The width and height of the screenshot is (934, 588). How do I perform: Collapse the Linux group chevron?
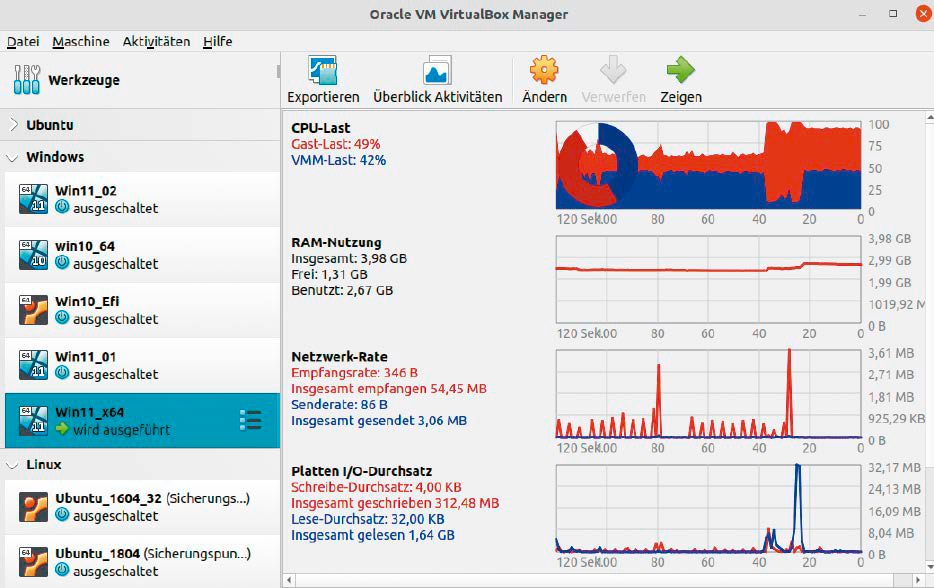click(12, 465)
